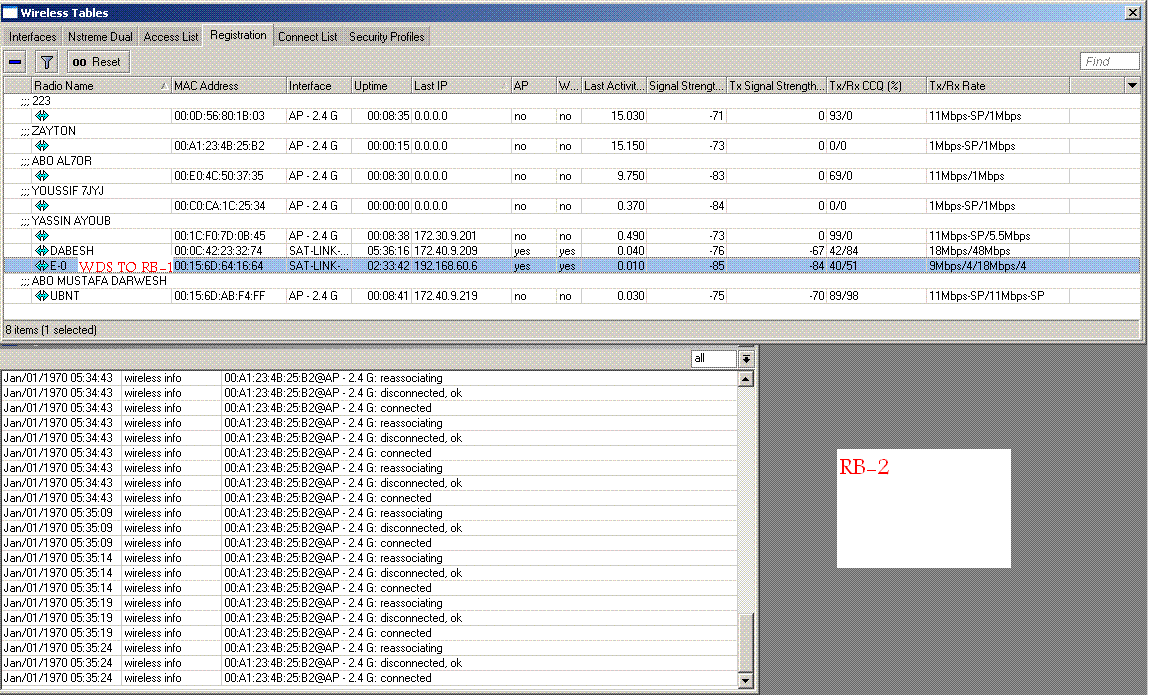Click the Find search field
Viewport: 1149px width, 695px height.
(x=1109, y=62)
